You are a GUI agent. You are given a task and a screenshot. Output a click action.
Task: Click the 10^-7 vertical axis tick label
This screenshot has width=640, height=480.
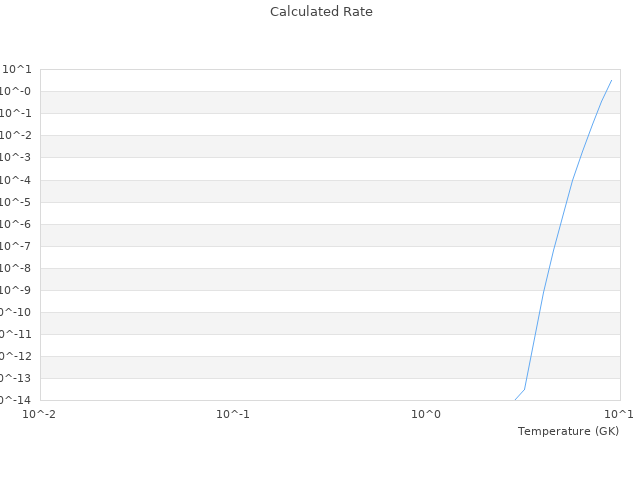point(17,246)
